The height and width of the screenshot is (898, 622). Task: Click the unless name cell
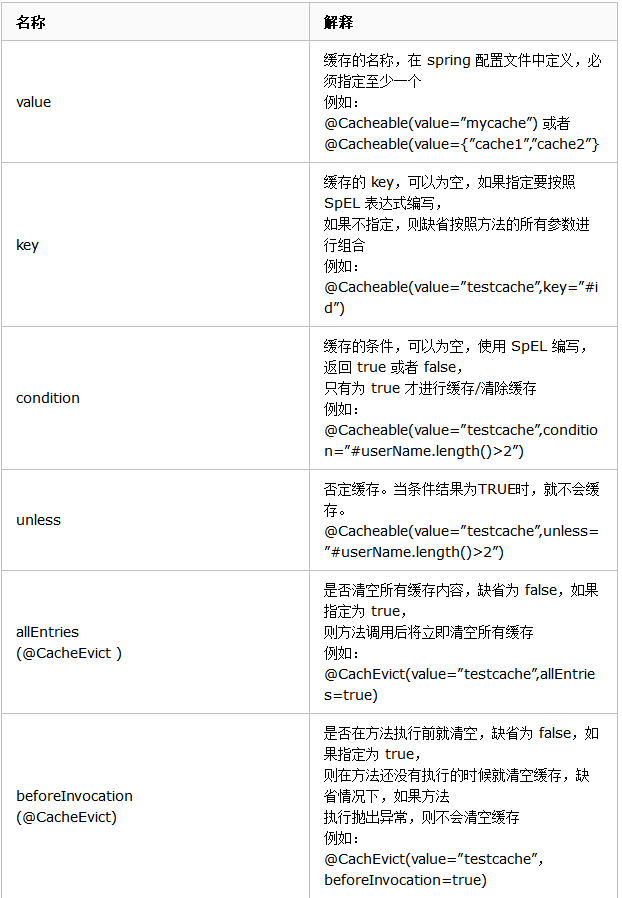[38, 520]
